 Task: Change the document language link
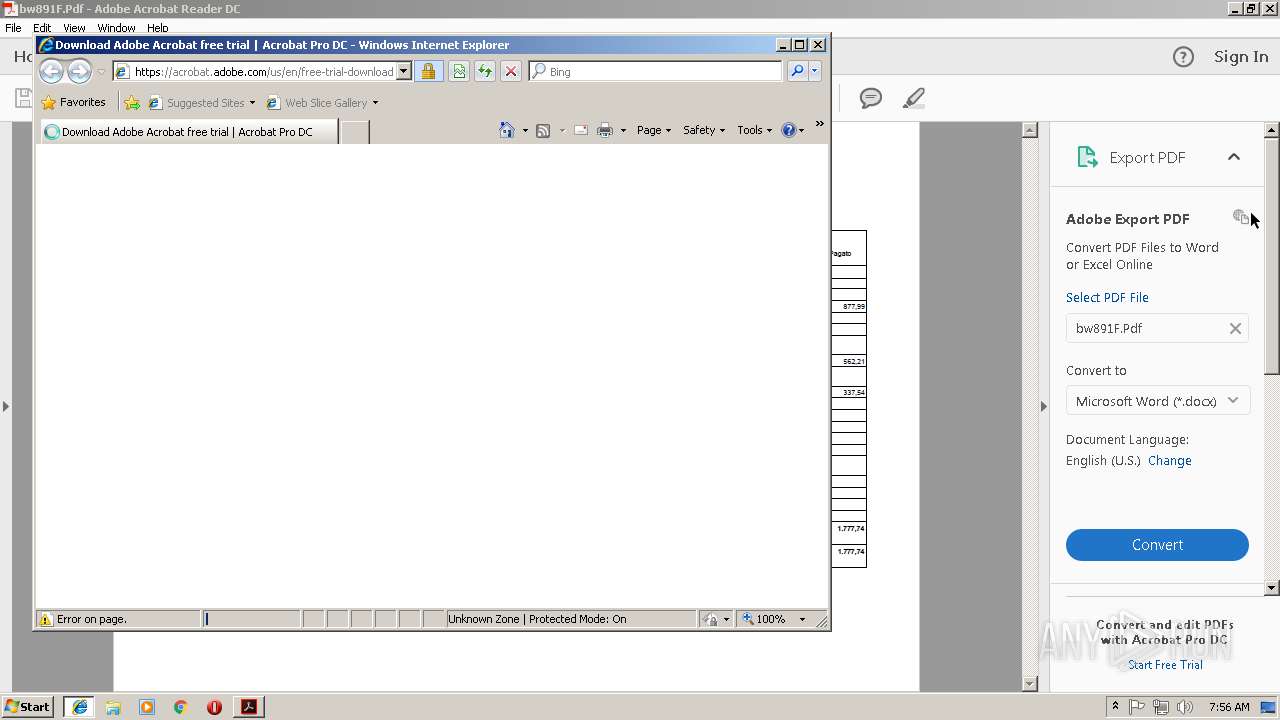pos(1170,461)
